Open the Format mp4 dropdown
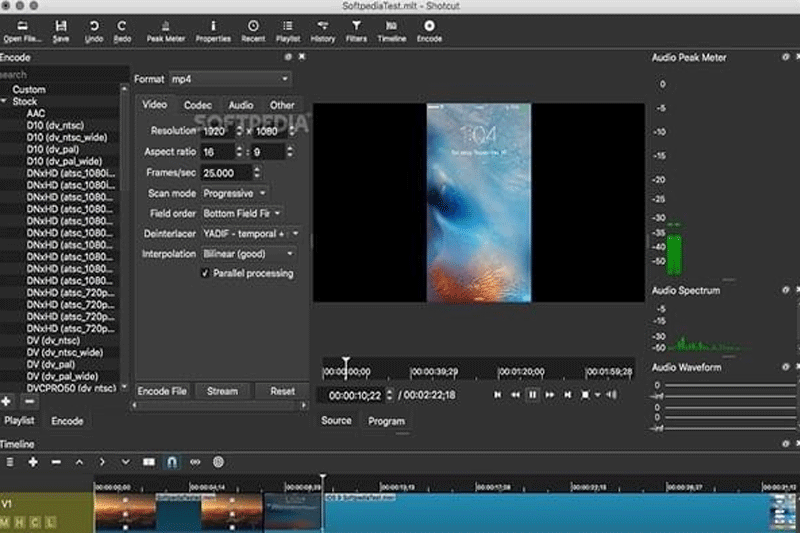The image size is (800, 533). click(x=228, y=79)
